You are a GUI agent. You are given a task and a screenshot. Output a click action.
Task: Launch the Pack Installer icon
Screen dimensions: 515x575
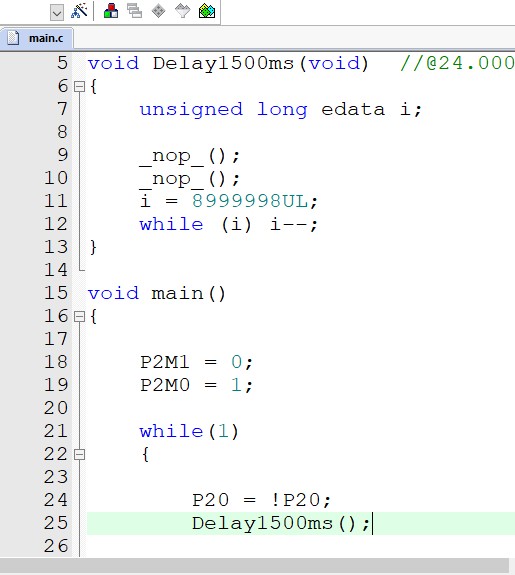pyautogui.click(x=207, y=11)
